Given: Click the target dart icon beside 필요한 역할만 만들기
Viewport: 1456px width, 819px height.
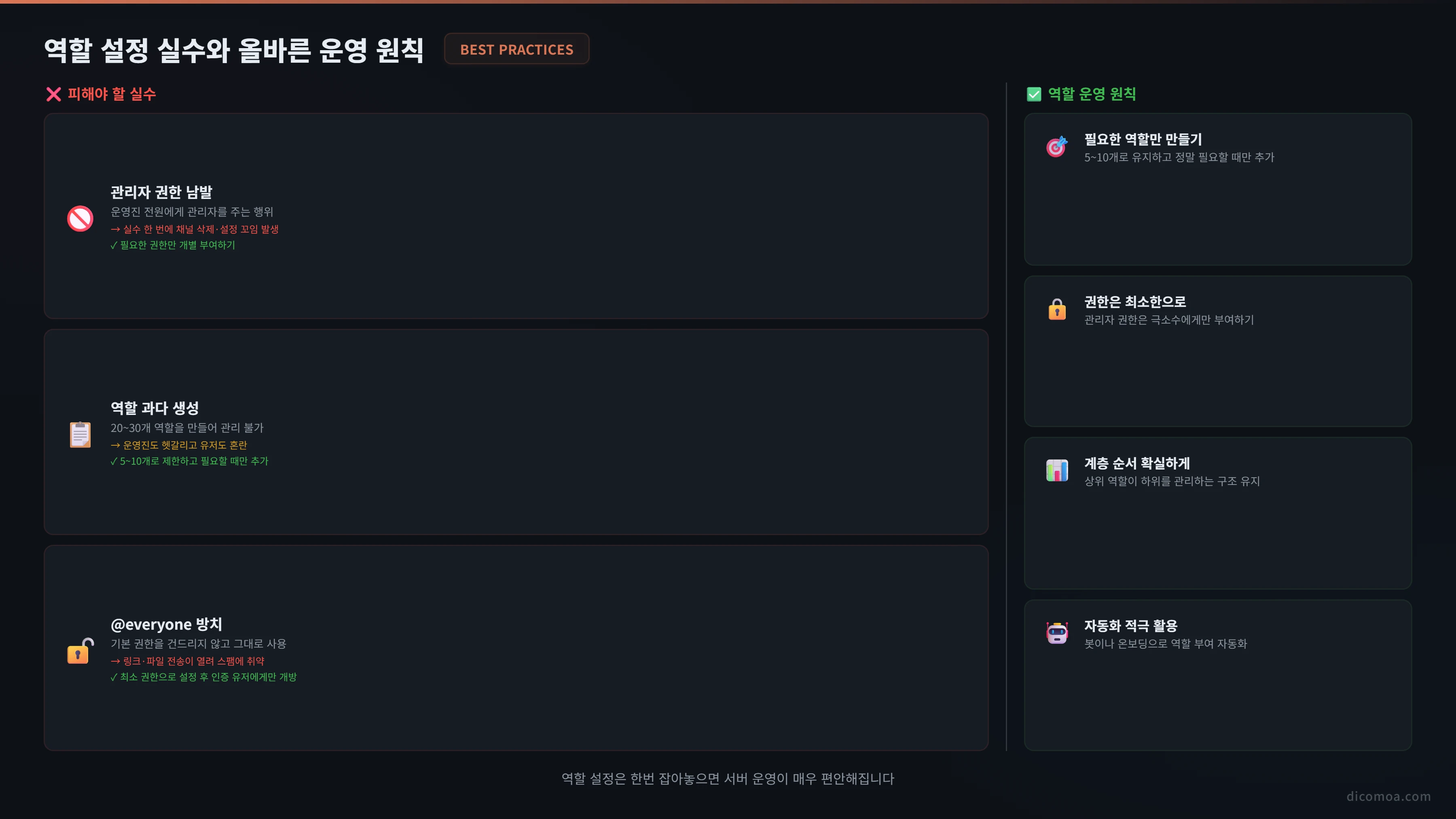Looking at the screenshot, I should tap(1056, 146).
